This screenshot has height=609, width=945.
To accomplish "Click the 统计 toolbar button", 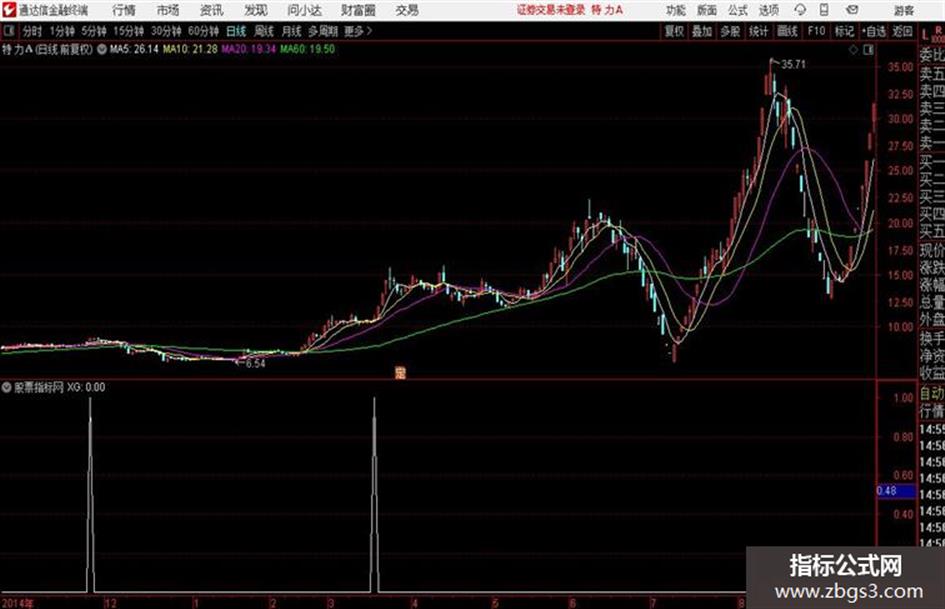I will pyautogui.click(x=759, y=31).
